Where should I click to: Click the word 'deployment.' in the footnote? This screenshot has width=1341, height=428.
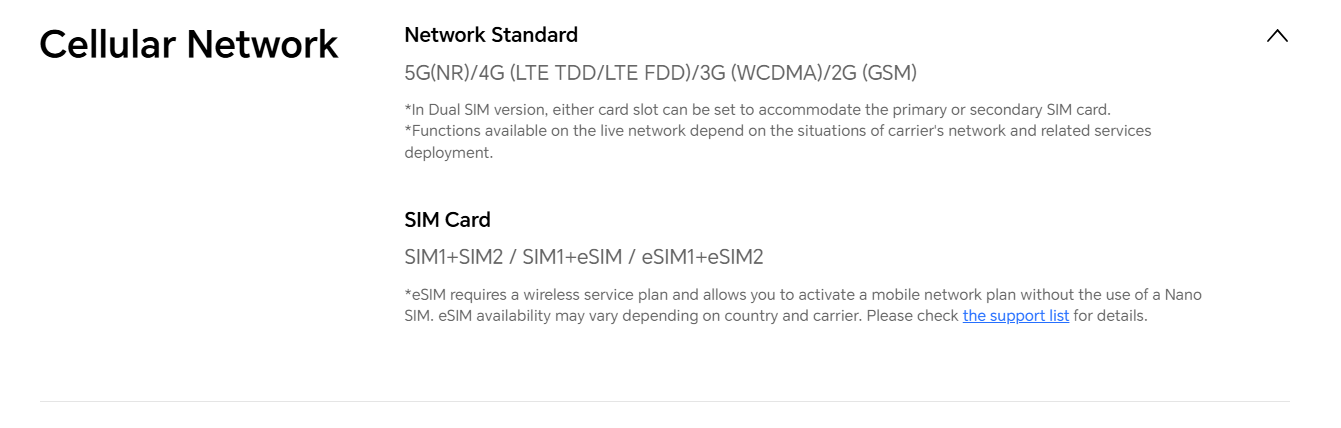(449, 153)
